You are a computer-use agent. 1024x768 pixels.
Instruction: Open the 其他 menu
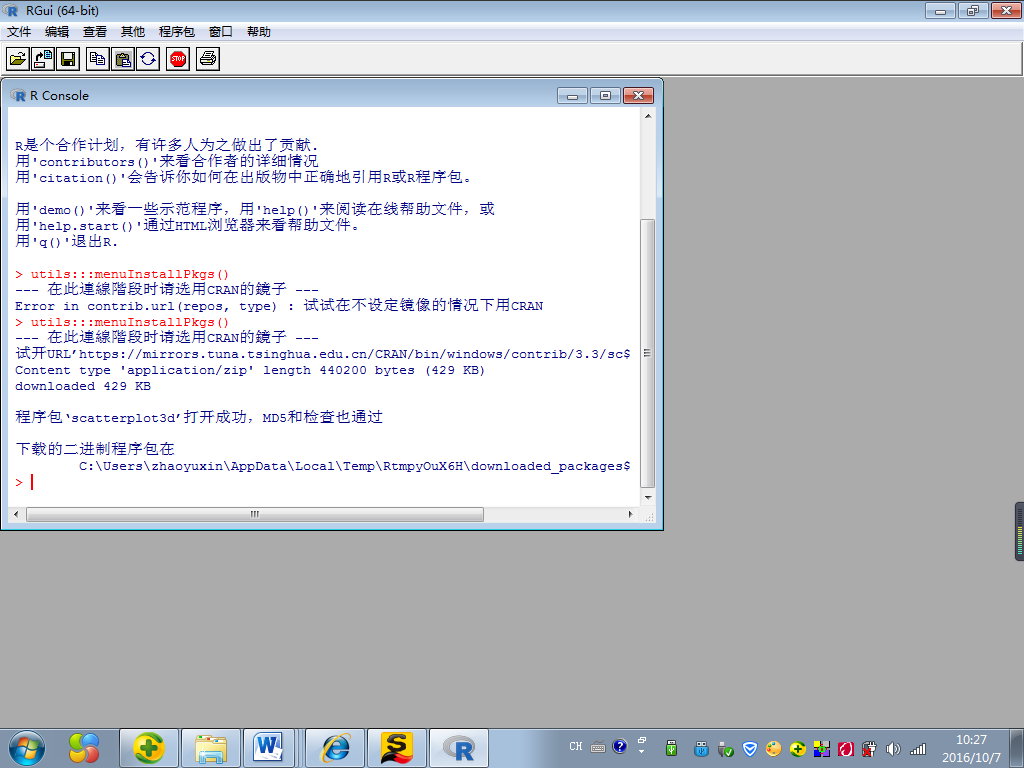click(133, 32)
